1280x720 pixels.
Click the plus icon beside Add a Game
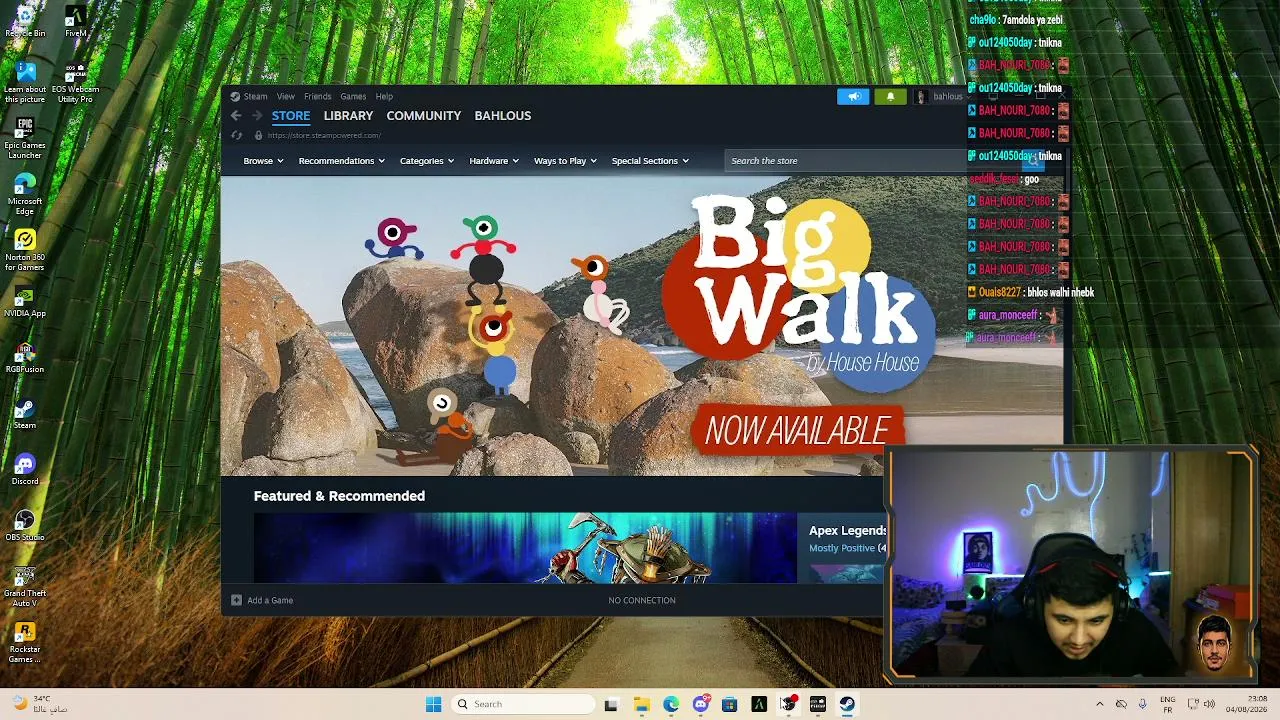[x=236, y=600]
